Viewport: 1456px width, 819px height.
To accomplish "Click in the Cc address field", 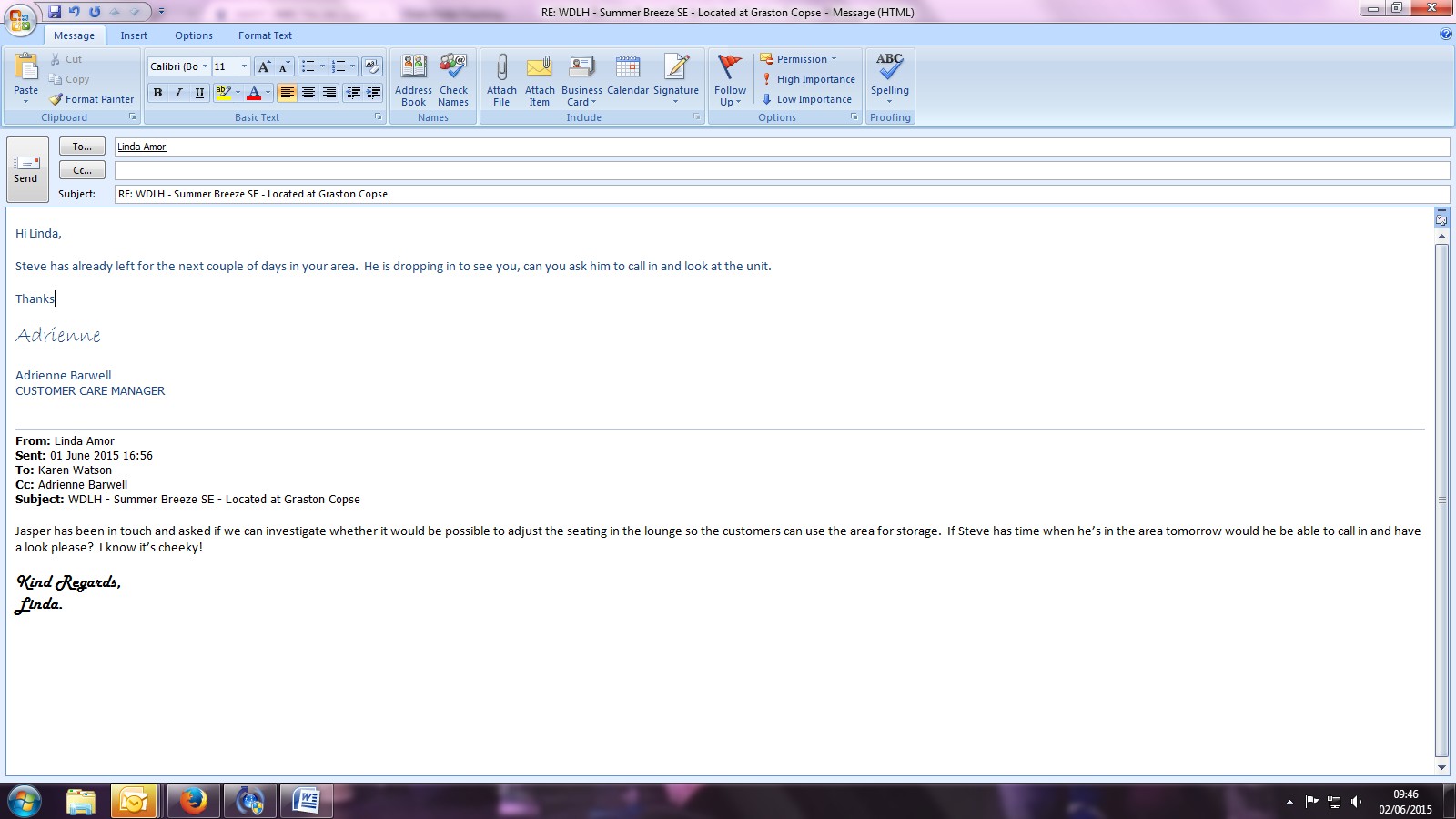I will (x=782, y=170).
